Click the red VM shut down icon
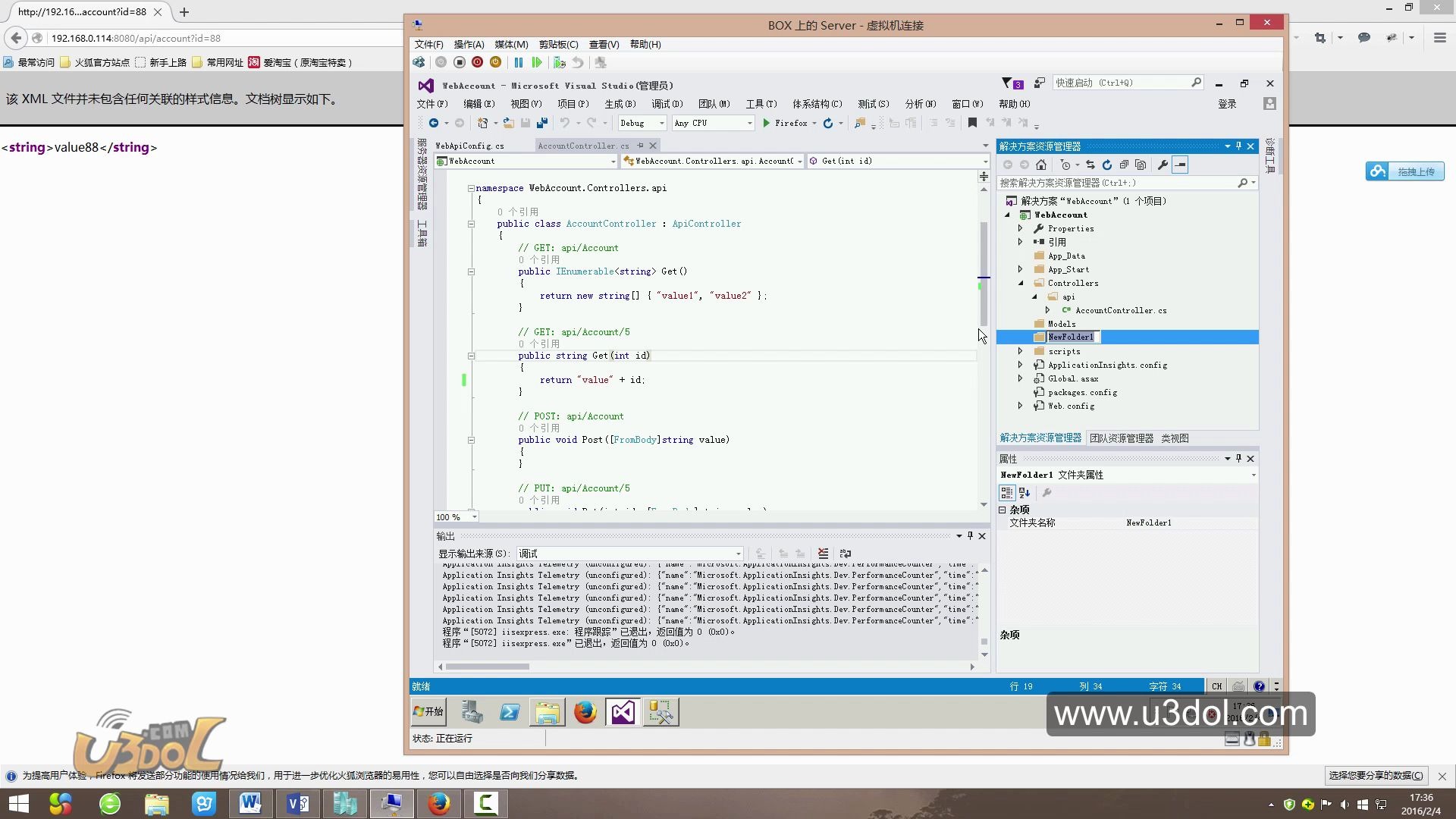This screenshot has width=1456, height=819. 477,63
